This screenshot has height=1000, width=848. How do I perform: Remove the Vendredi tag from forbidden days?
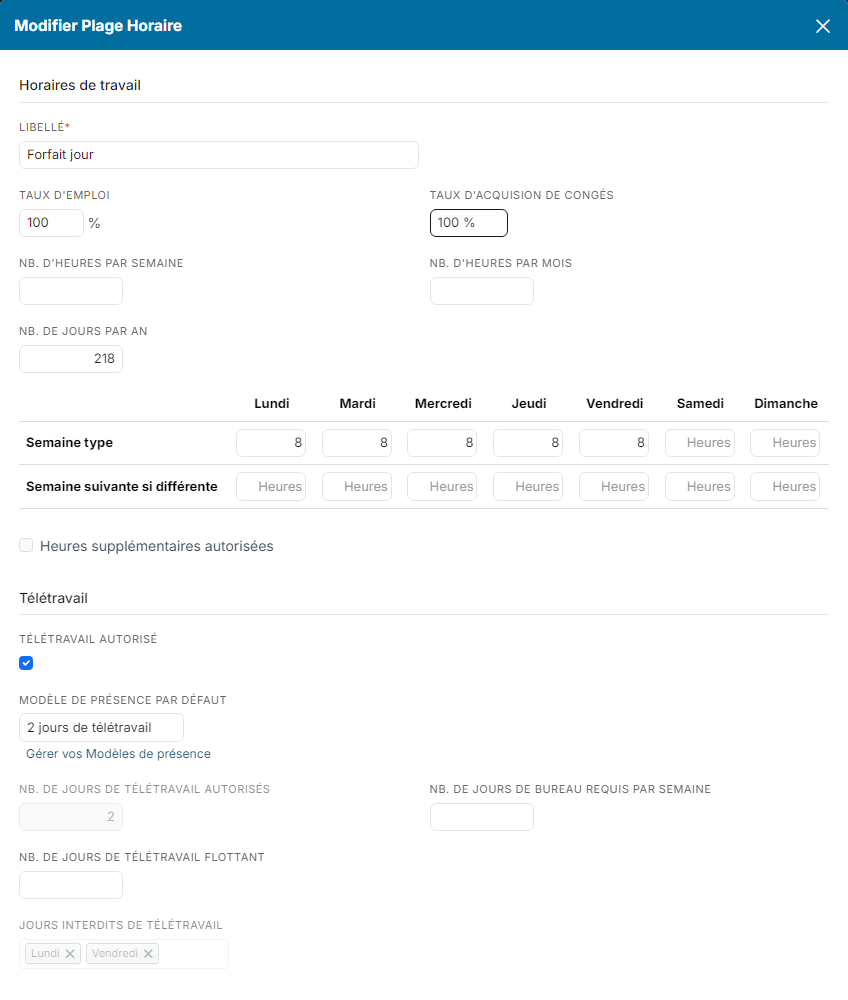click(x=148, y=953)
